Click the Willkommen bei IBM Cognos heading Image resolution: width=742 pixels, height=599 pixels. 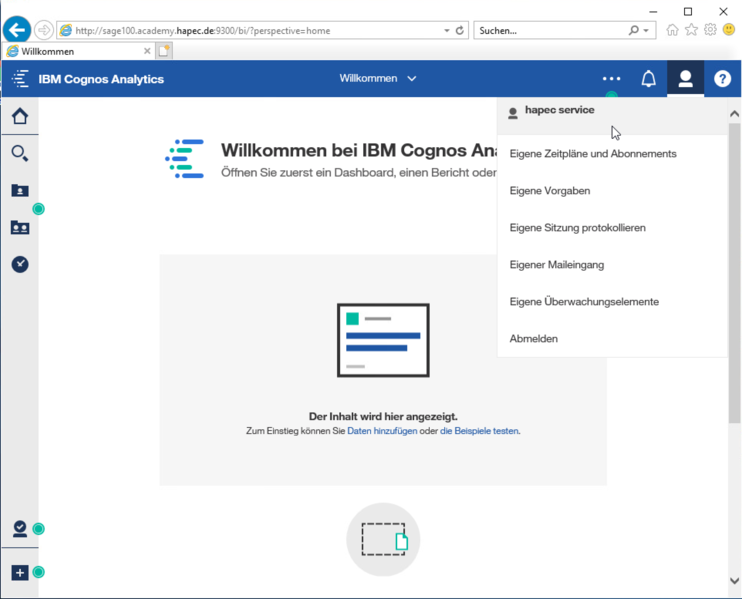(x=358, y=150)
